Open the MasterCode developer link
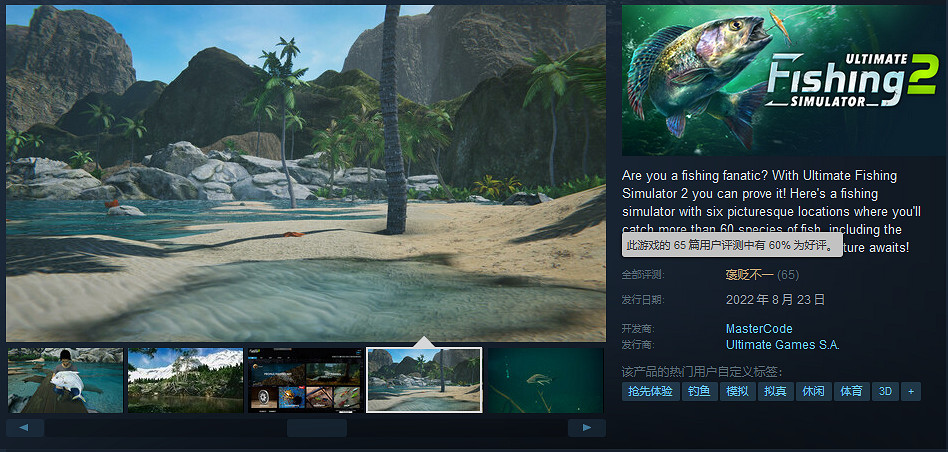 click(x=759, y=329)
